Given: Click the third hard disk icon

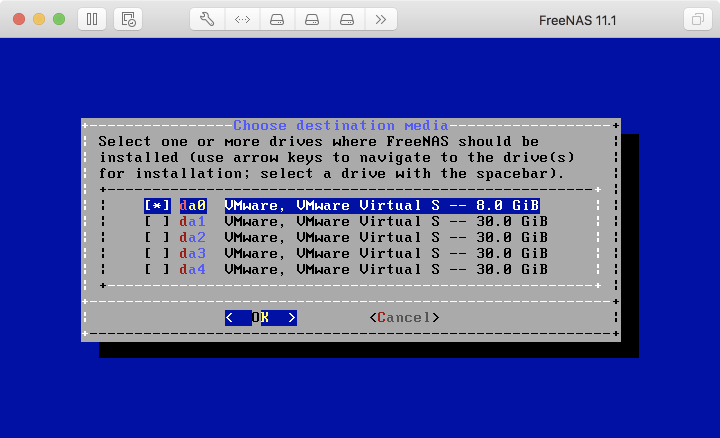Looking at the screenshot, I should [346, 19].
